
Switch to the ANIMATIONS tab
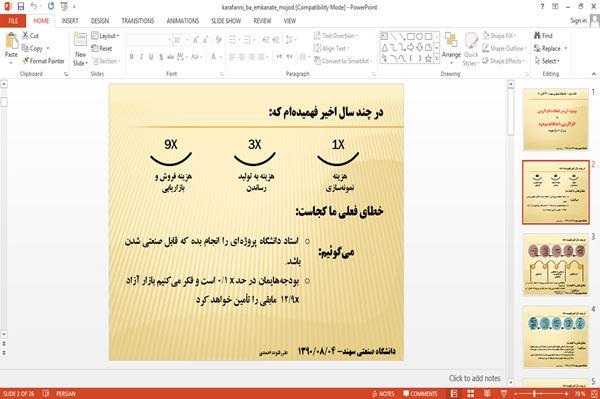click(183, 21)
